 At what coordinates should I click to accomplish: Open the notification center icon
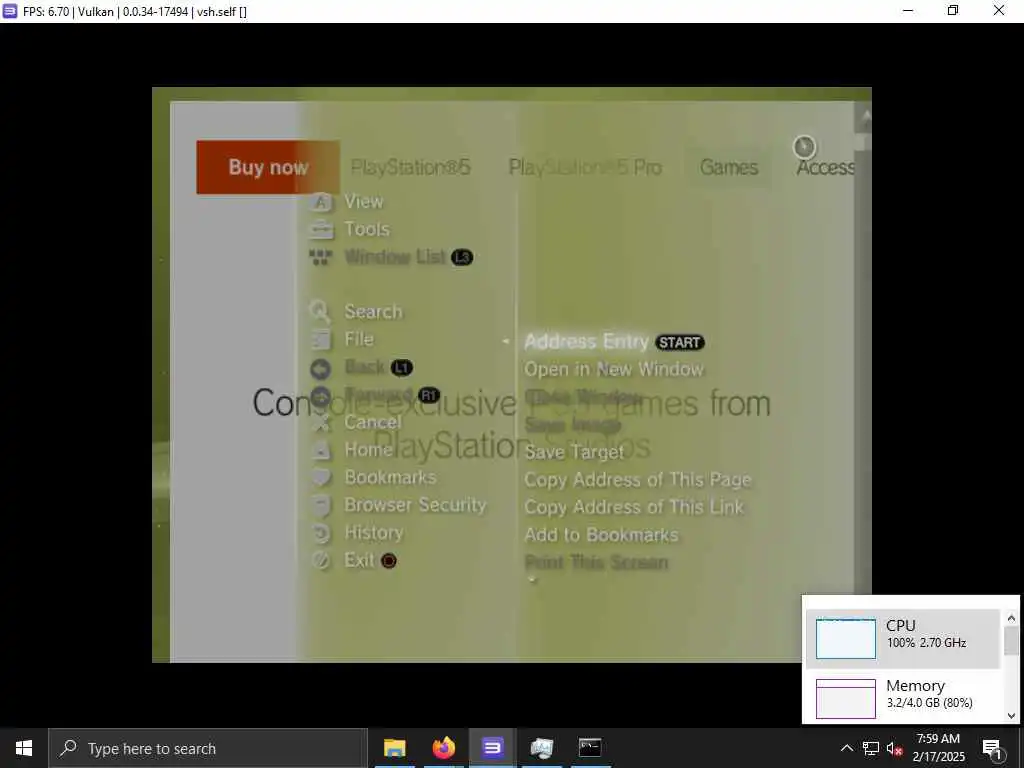click(992, 749)
